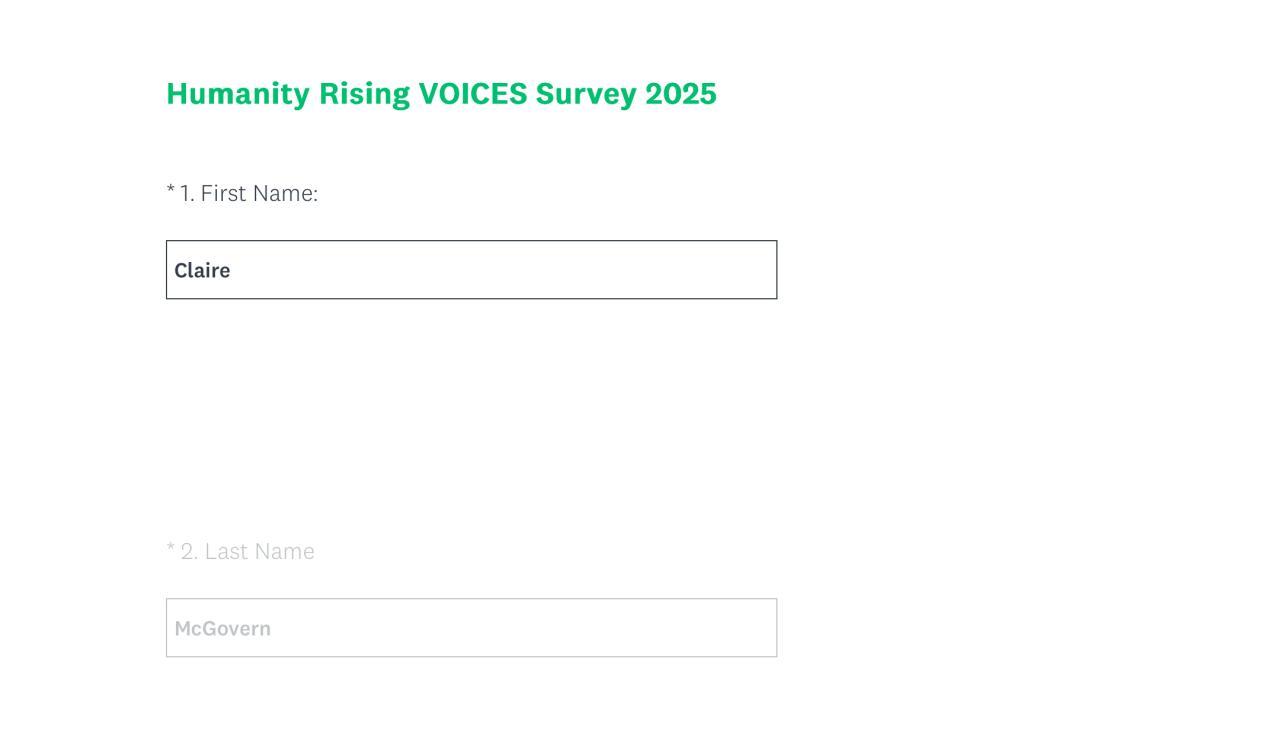
Task: Click the number '2.' in second question
Action: tap(189, 552)
